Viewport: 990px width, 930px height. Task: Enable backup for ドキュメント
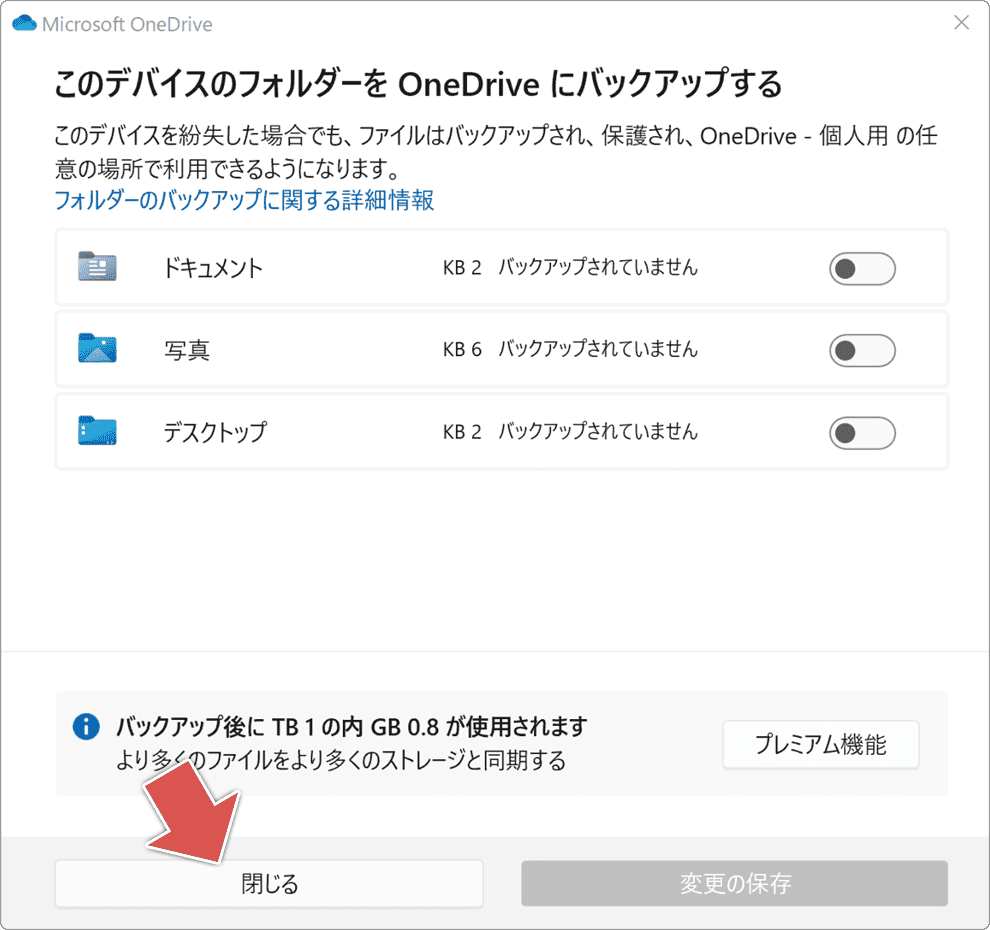[862, 268]
